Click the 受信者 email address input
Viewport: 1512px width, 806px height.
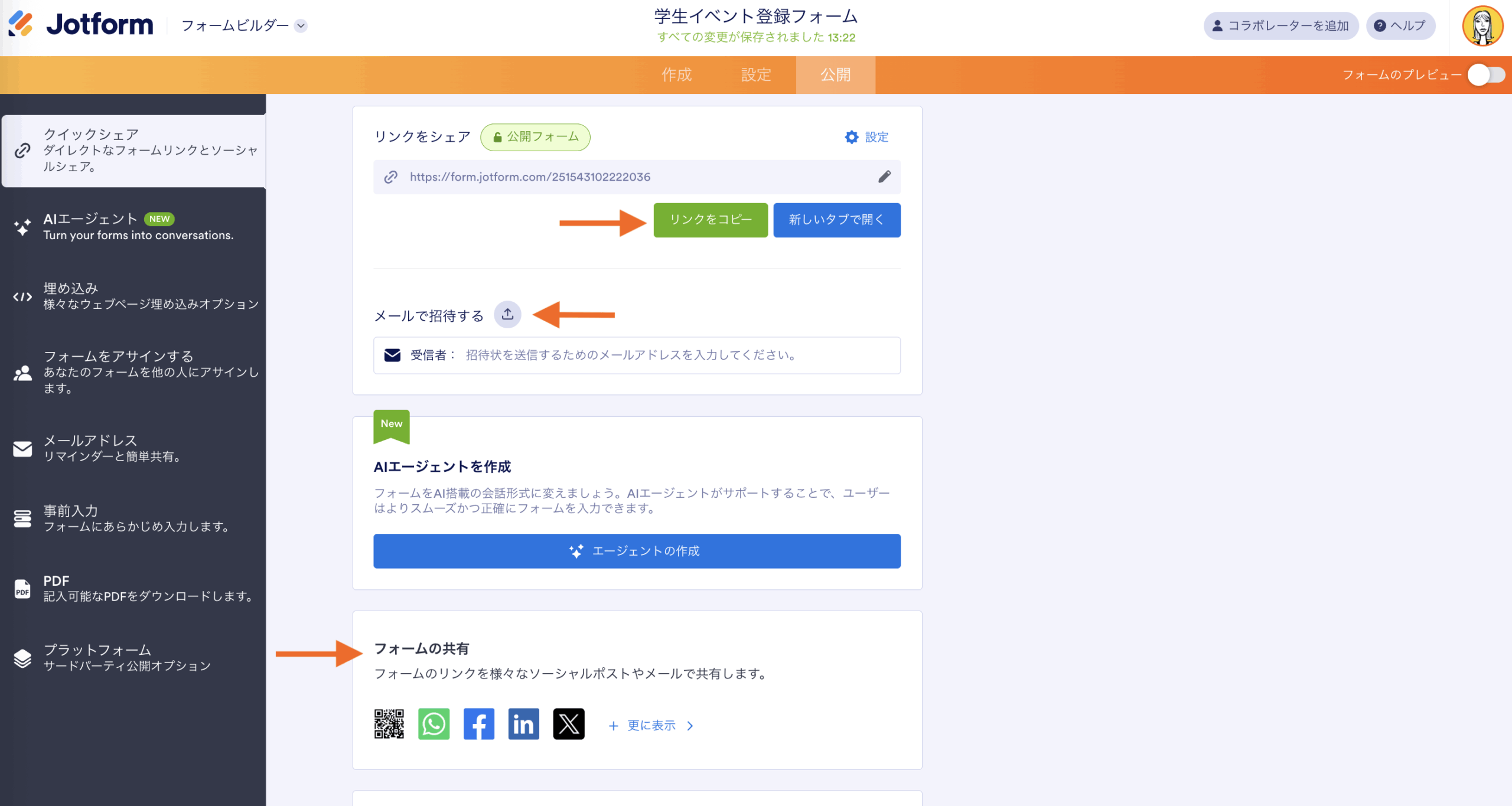coord(637,355)
